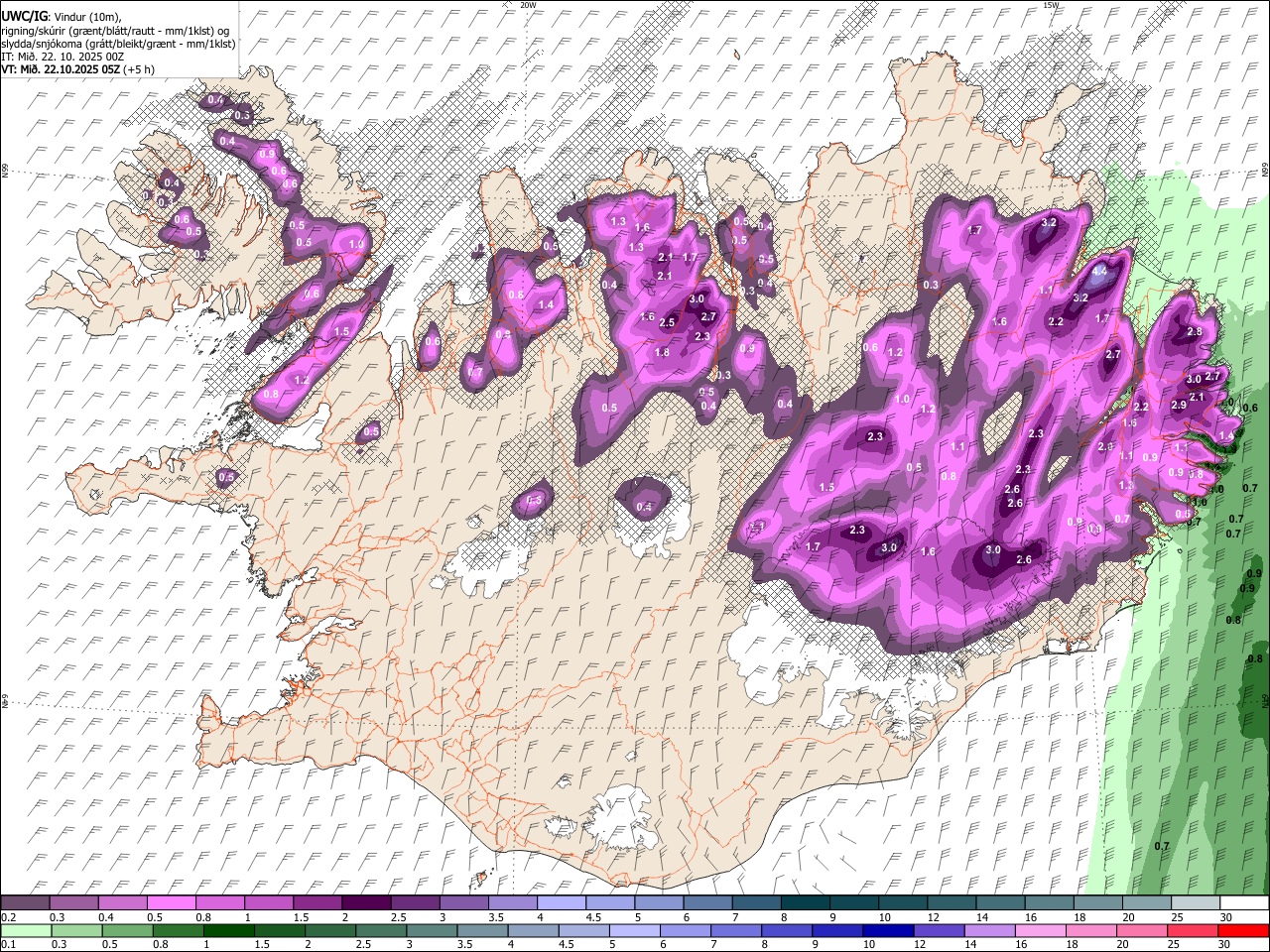Click the white 30 swatch in upper snow scale
The image size is (1270, 952).
point(1244,903)
